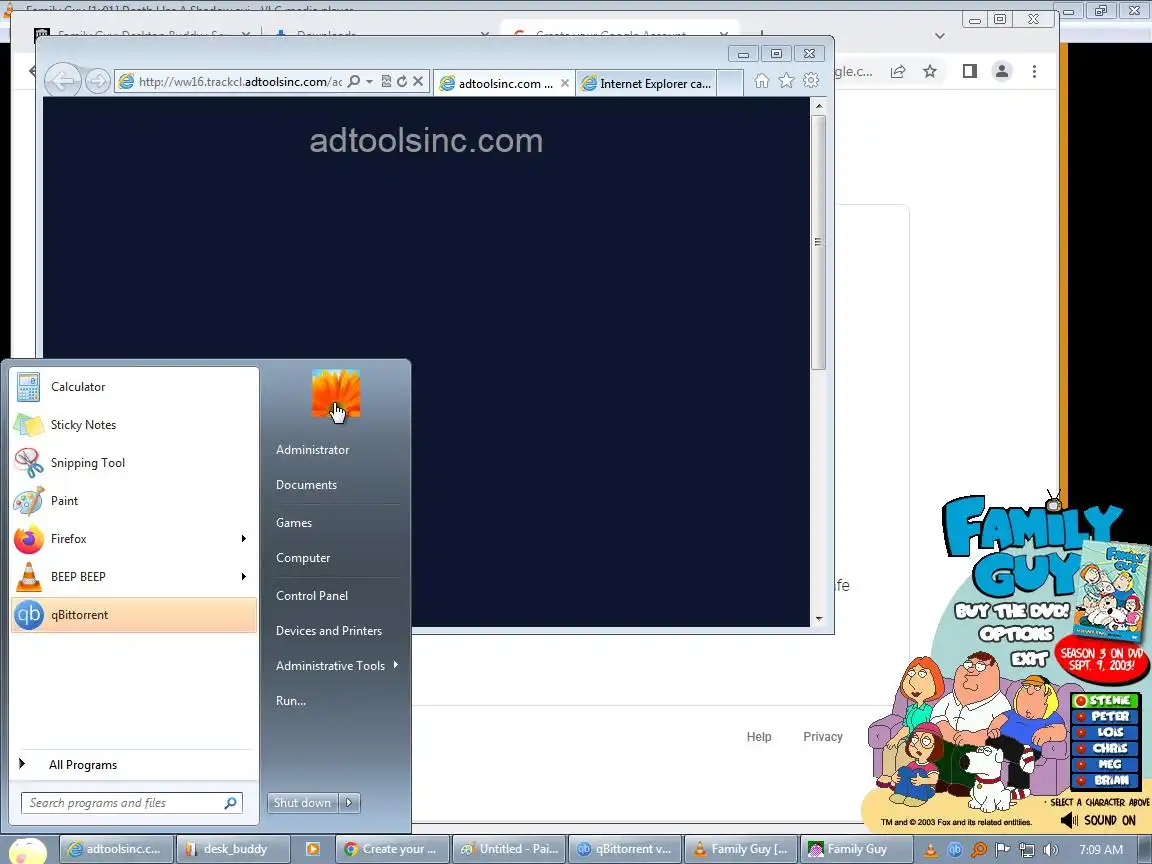Image resolution: width=1152 pixels, height=864 pixels.
Task: Open Devices and Printers
Action: 328,631
